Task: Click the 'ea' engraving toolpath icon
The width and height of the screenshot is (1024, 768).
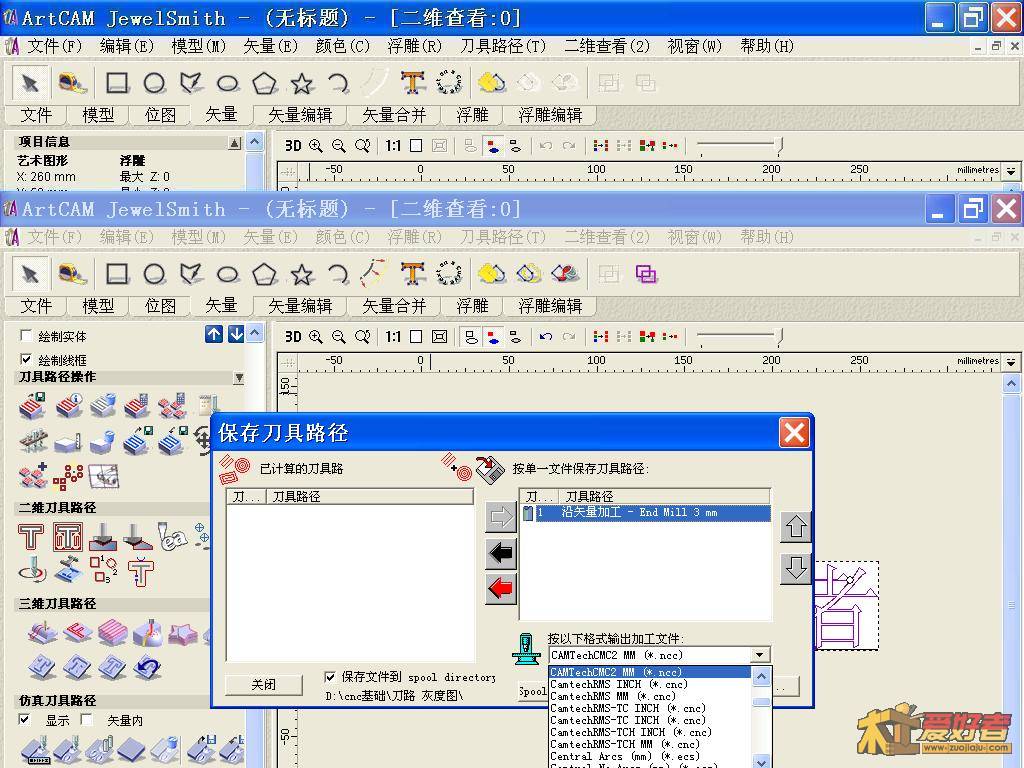Action: [x=171, y=536]
